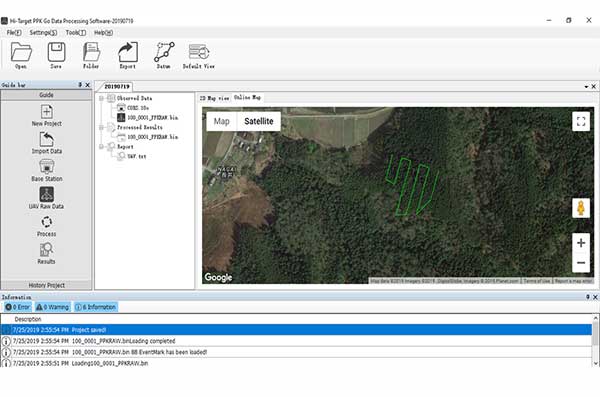Start a New Project from Guide
Image resolution: width=600 pixels, height=397 pixels.
(47, 115)
